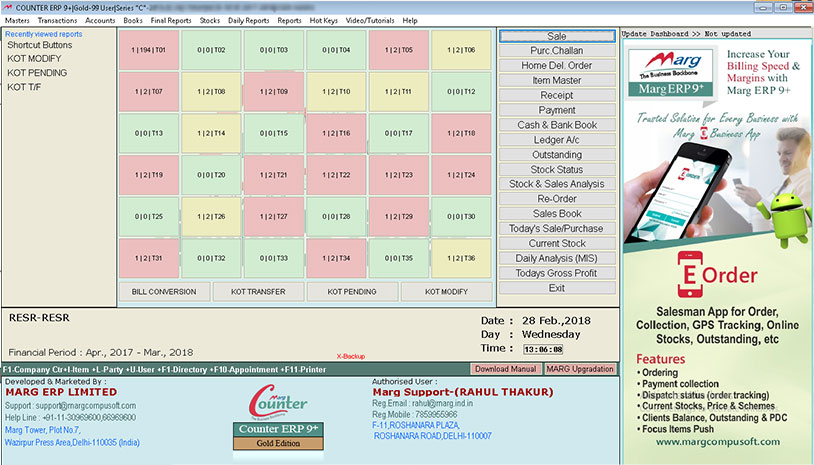Image resolution: width=814 pixels, height=465 pixels.
Task: Select table T26 tile
Action: tap(211, 216)
